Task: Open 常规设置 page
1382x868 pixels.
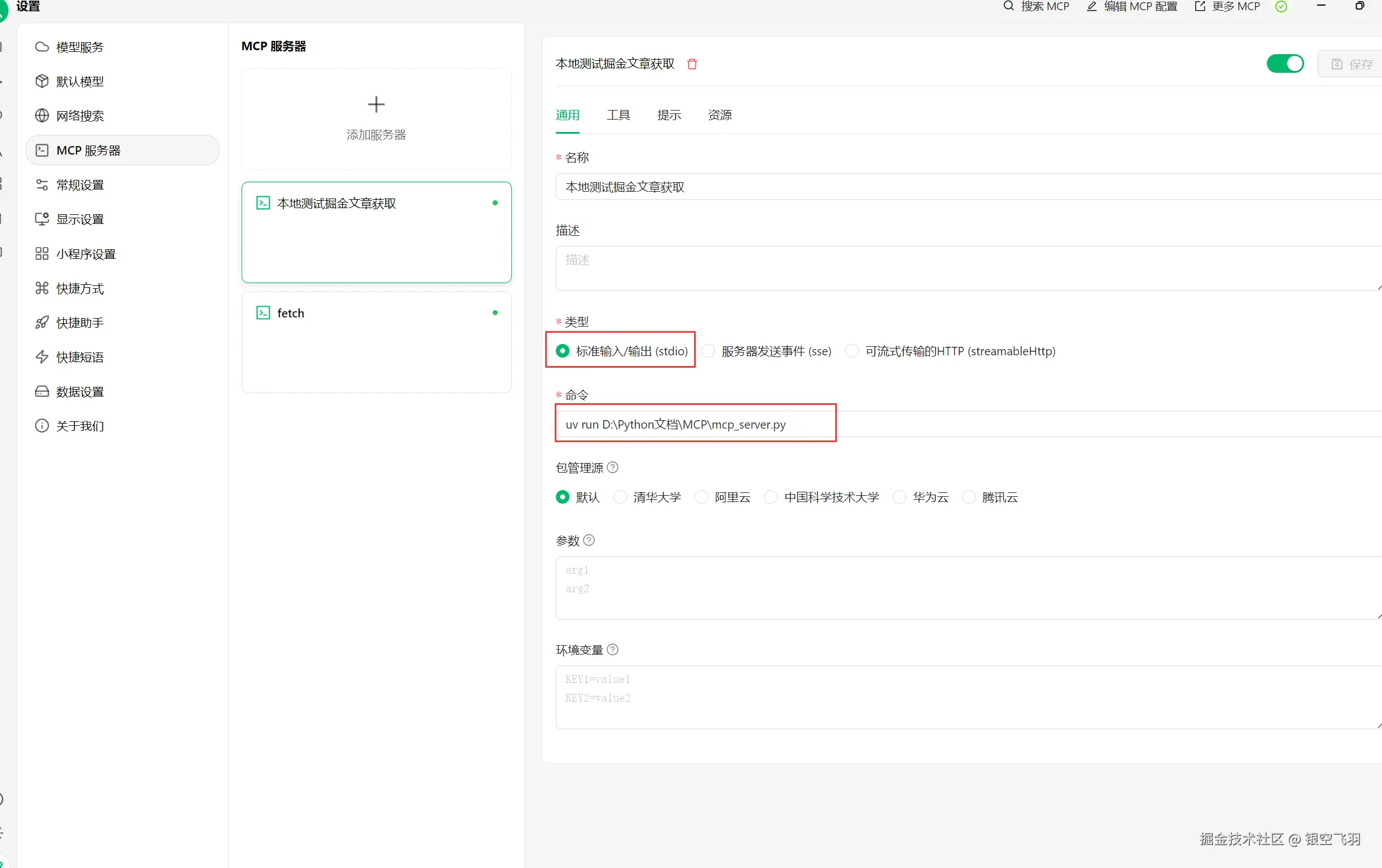Action: point(122,185)
